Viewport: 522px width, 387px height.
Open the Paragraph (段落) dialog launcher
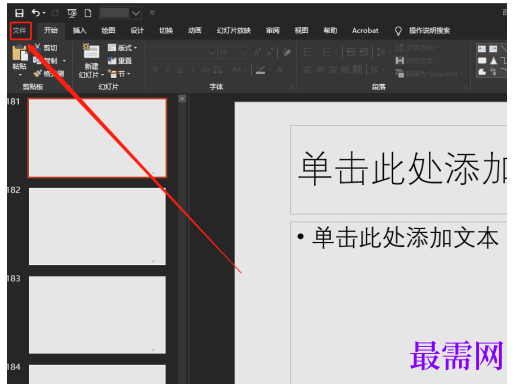point(466,88)
